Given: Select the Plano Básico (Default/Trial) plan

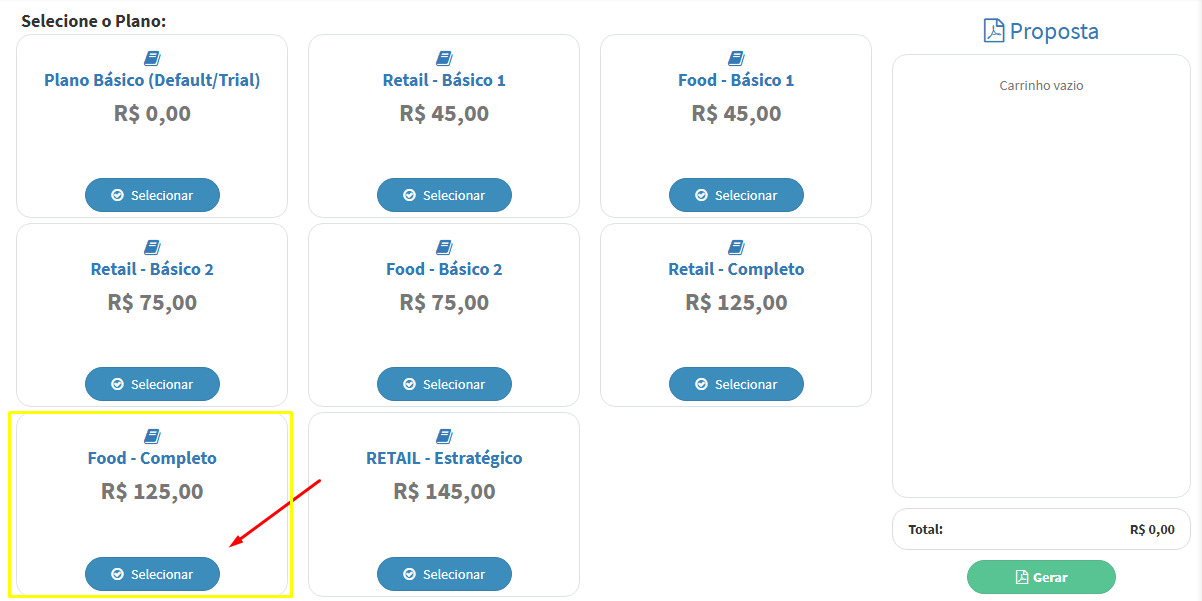Looking at the screenshot, I should coord(152,195).
